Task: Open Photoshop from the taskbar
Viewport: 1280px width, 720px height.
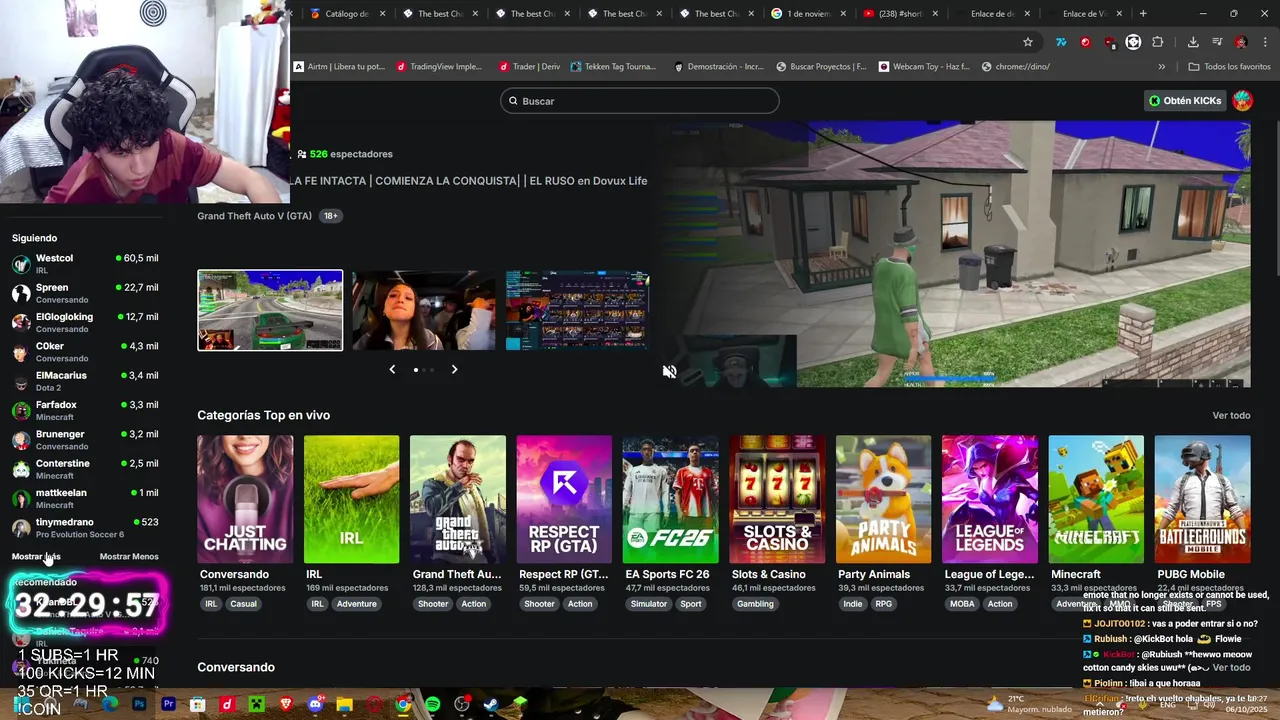Action: coord(139,704)
